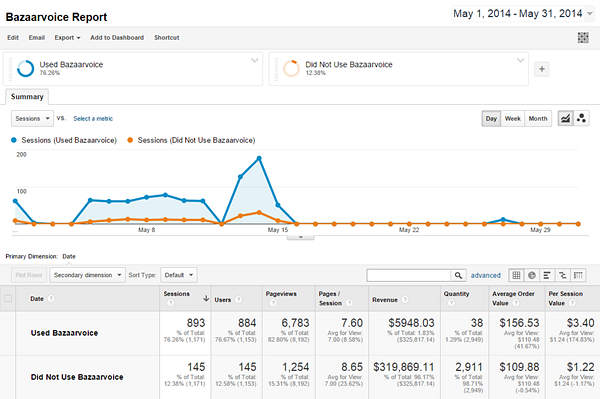This screenshot has width=600, height=399.
Task: Click the Did Not Use Bazaarvoice row label
Action: pyautogui.click(x=77, y=377)
